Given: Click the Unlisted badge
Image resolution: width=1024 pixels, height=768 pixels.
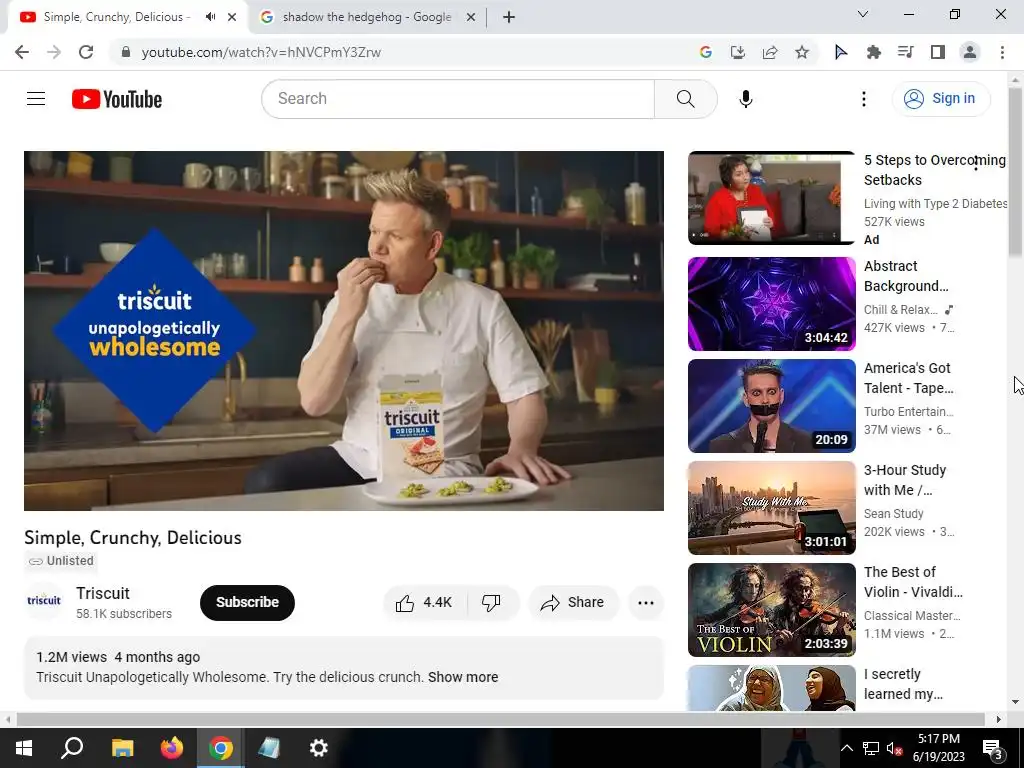Looking at the screenshot, I should [61, 561].
